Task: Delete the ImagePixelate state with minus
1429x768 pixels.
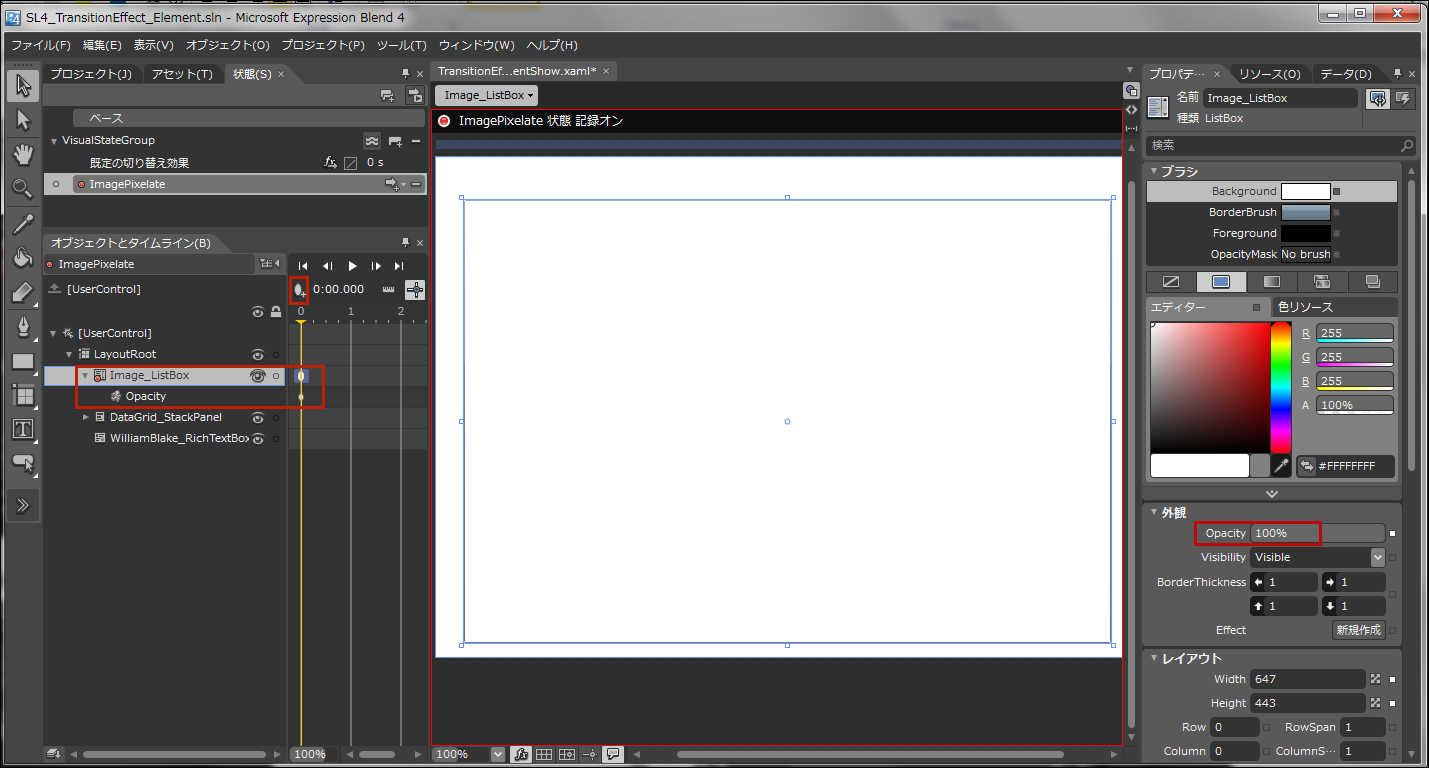Action: click(x=416, y=184)
